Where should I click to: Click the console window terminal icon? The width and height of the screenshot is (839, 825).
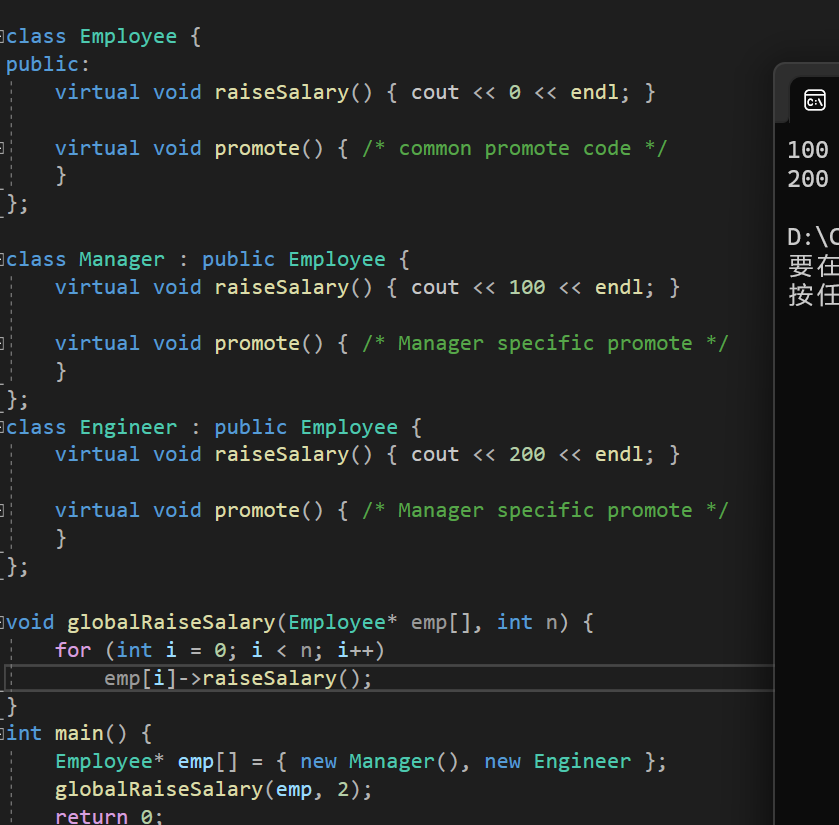coord(815,100)
